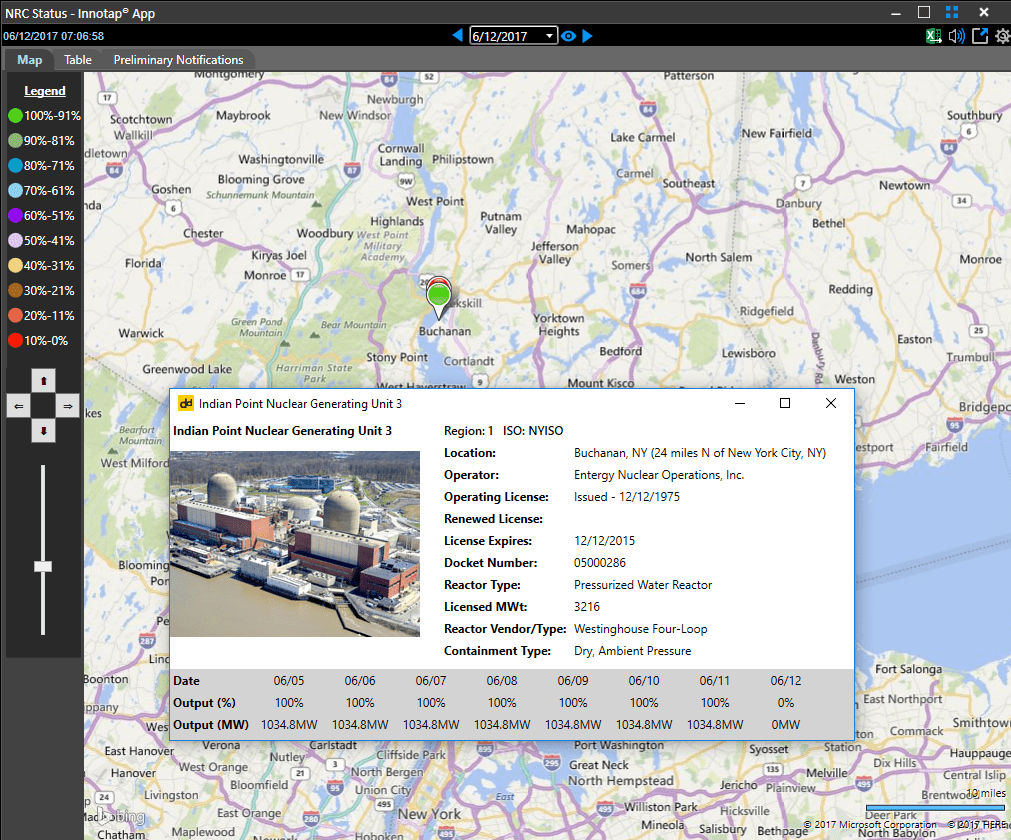The image size is (1011, 840).
Task: Pan the map up with the up arrow
Action: (x=43, y=381)
